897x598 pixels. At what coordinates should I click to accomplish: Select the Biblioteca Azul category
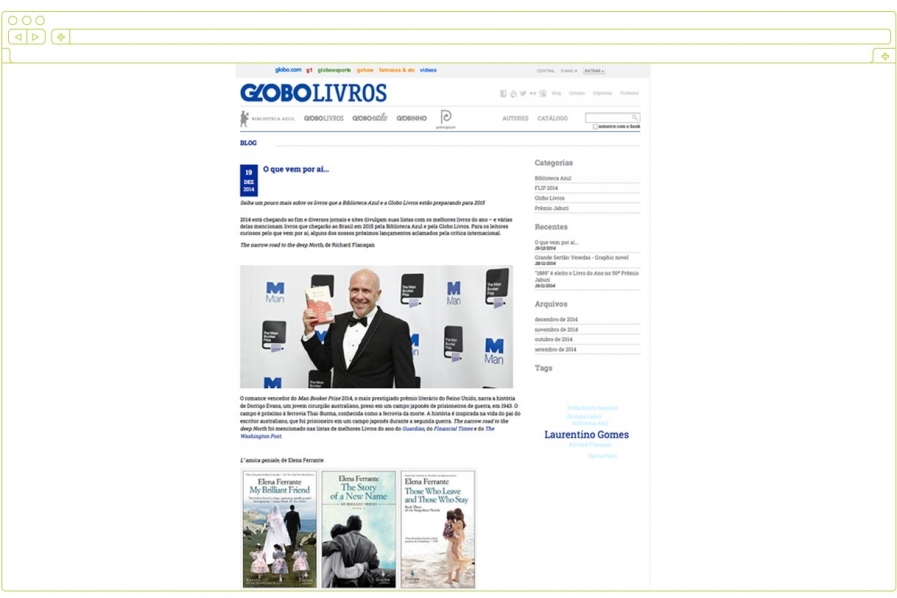[553, 179]
